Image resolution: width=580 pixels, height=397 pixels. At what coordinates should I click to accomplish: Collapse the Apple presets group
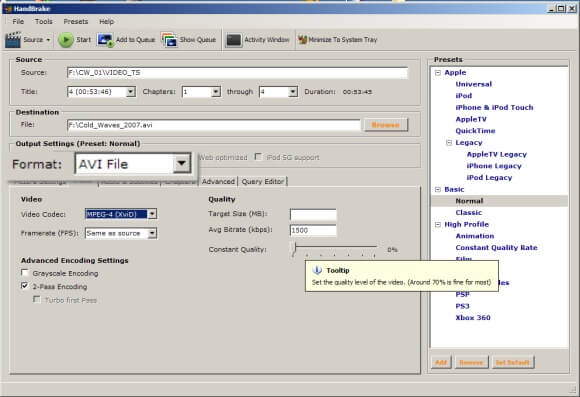tap(438, 73)
